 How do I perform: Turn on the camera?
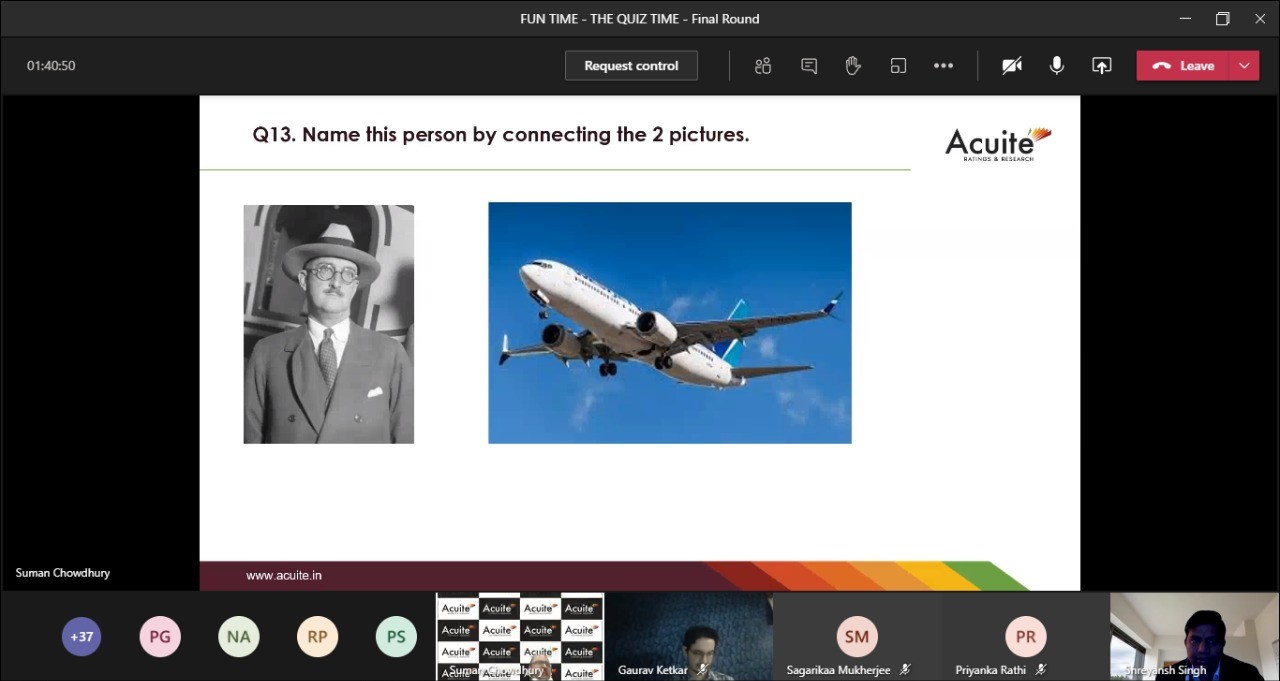(x=1012, y=66)
